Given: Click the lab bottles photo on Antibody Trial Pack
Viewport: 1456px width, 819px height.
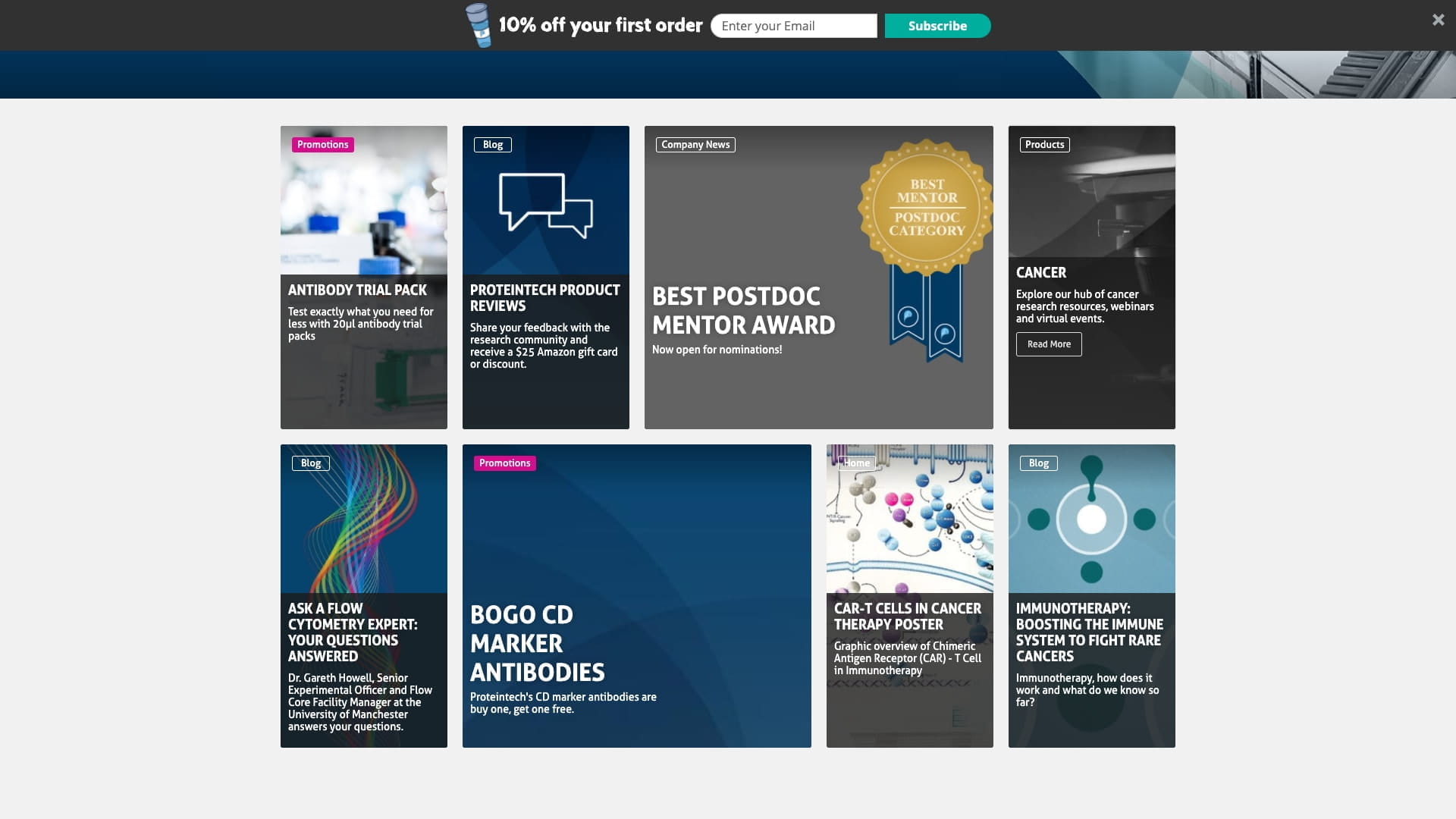Looking at the screenshot, I should click(364, 200).
